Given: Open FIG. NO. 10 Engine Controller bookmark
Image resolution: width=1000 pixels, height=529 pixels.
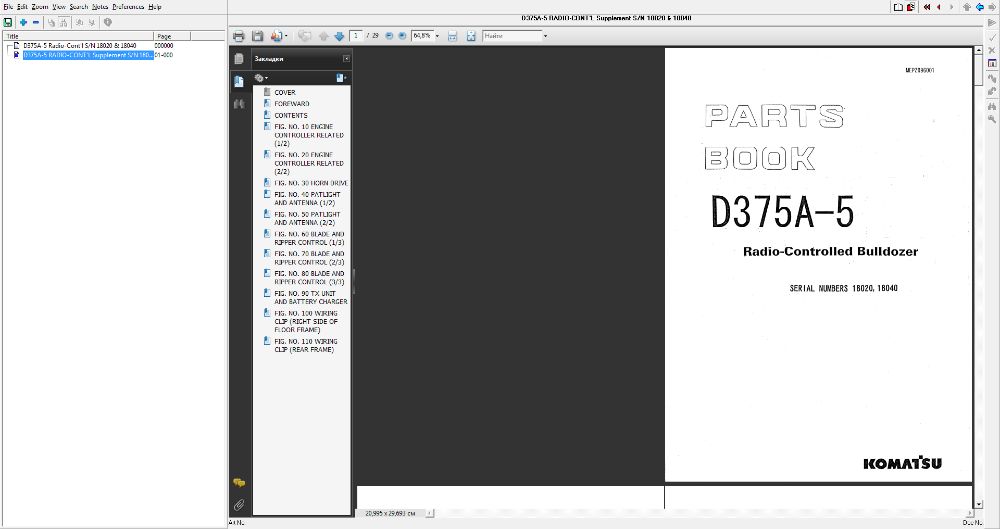Looking at the screenshot, I should 309,135.
